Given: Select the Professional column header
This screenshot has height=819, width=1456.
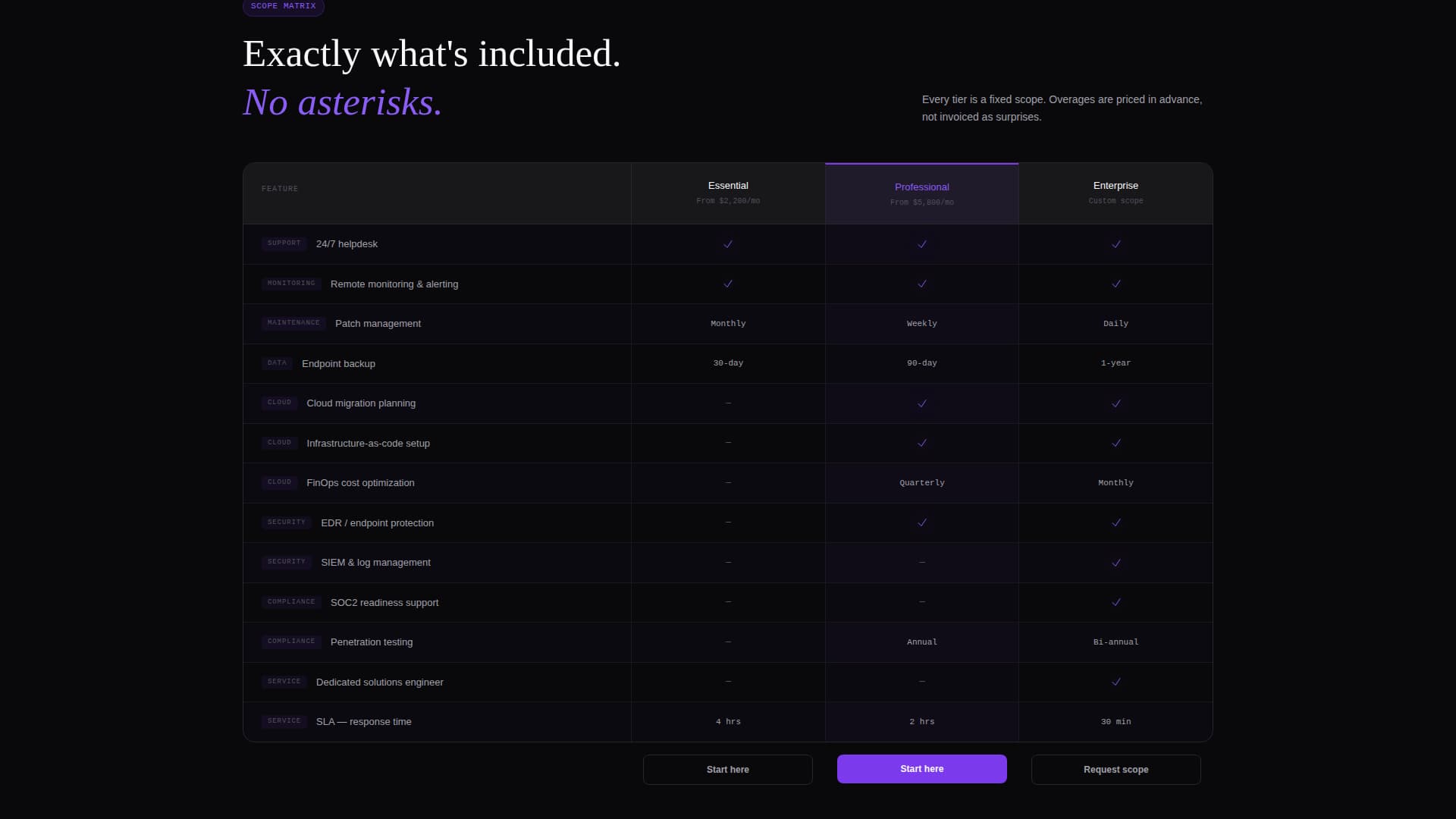Looking at the screenshot, I should point(921,193).
